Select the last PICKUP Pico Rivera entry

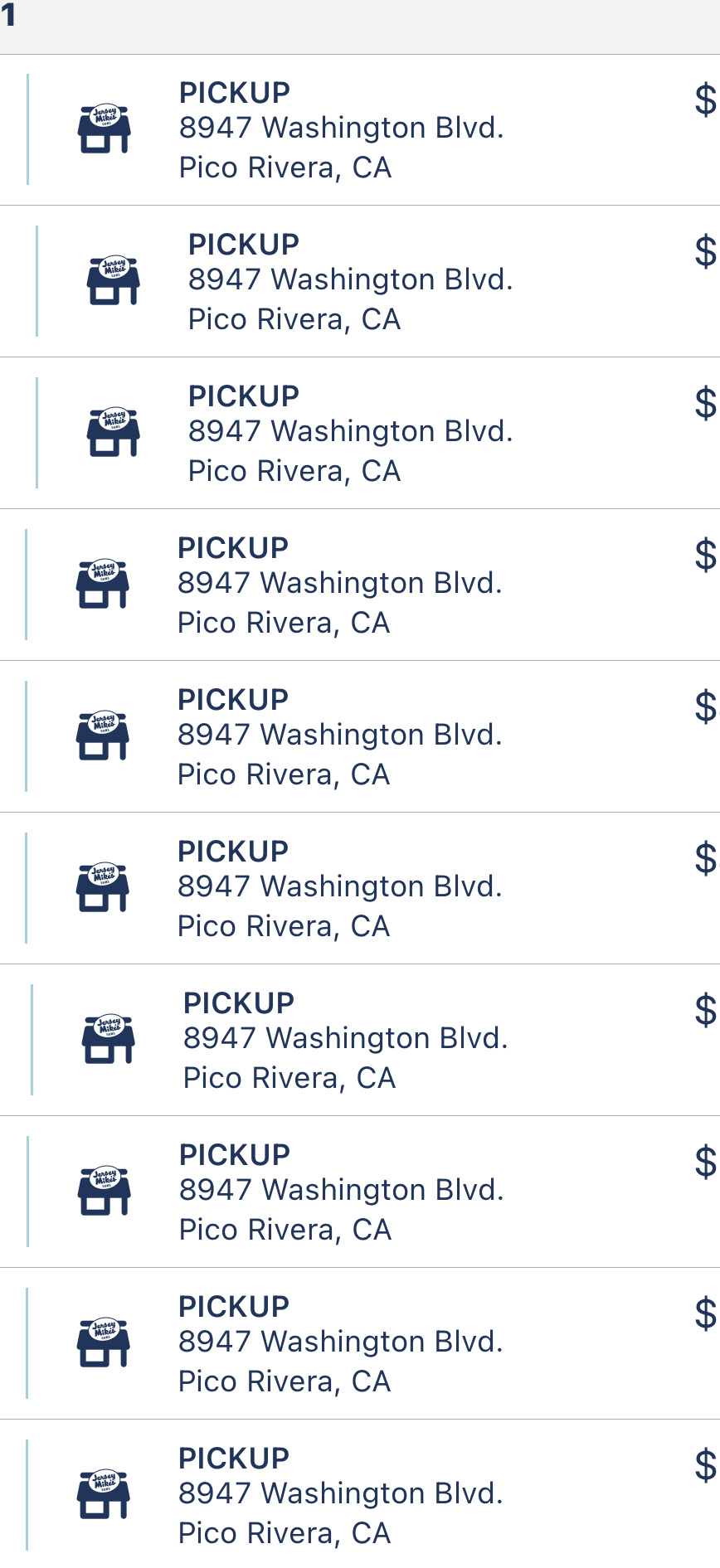click(340, 1495)
